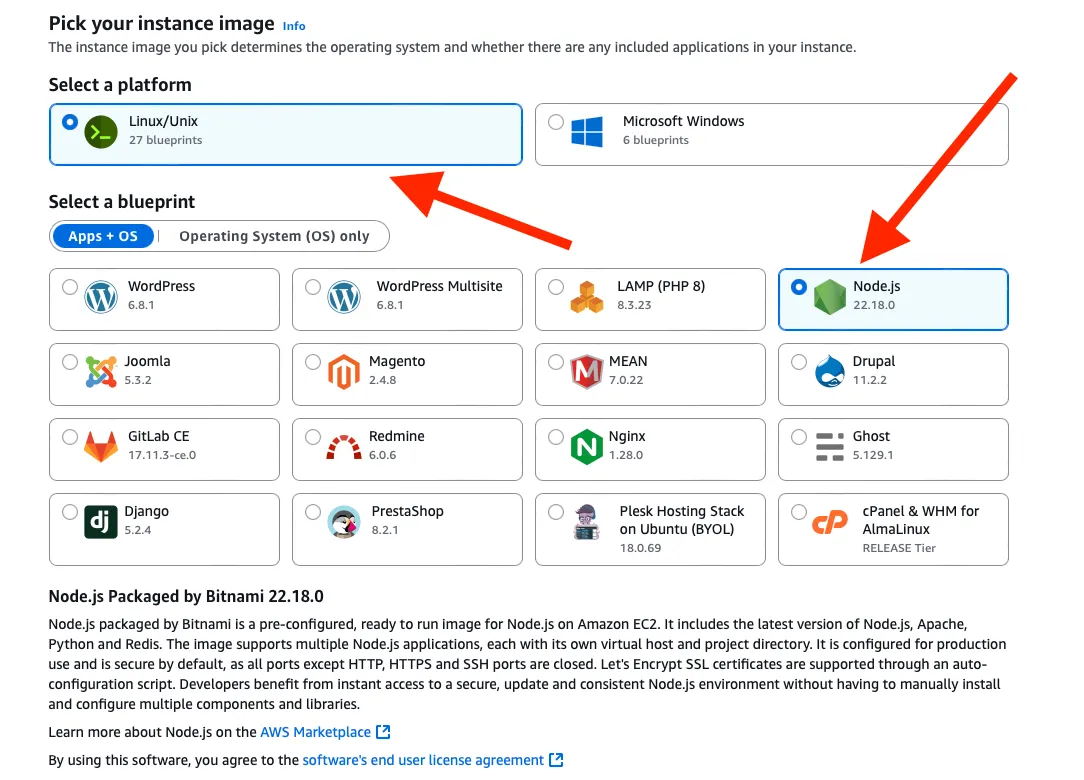Pick the Redmine radio button
Viewport: 1084px width, 780px height.
coord(313,437)
